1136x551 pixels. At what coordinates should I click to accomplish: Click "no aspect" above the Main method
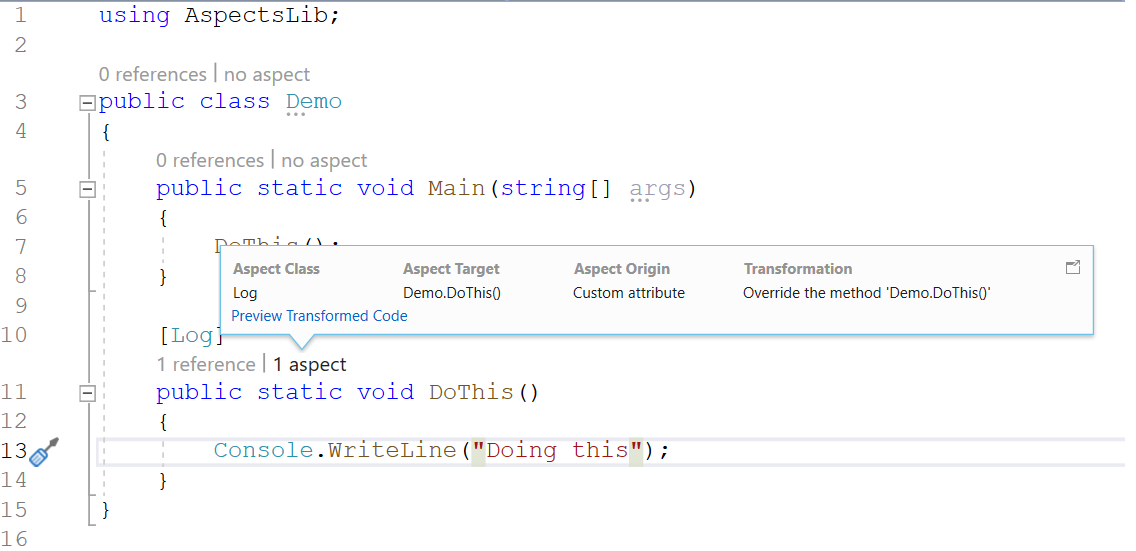tap(324, 161)
